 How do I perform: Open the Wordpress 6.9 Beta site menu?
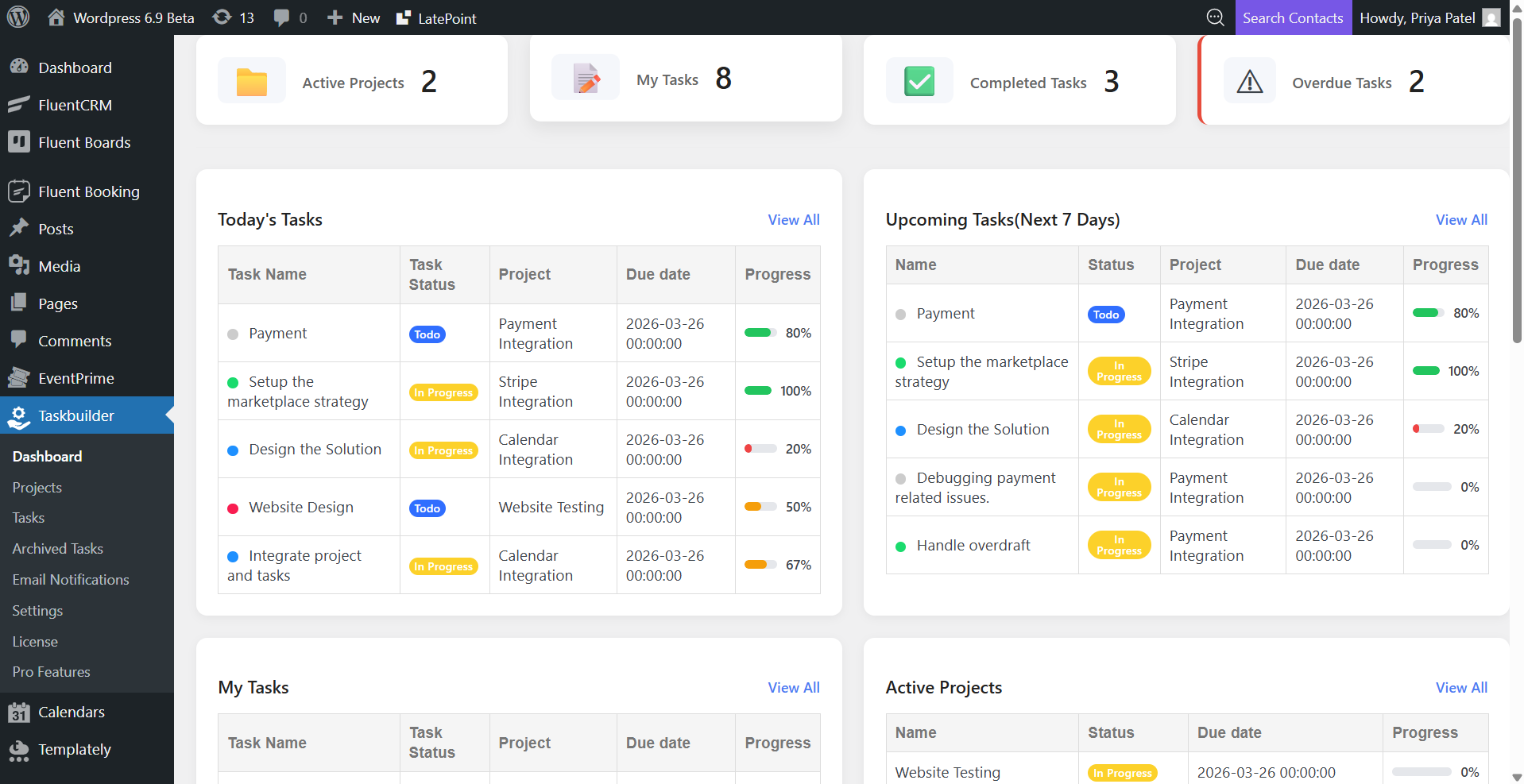[119, 17]
